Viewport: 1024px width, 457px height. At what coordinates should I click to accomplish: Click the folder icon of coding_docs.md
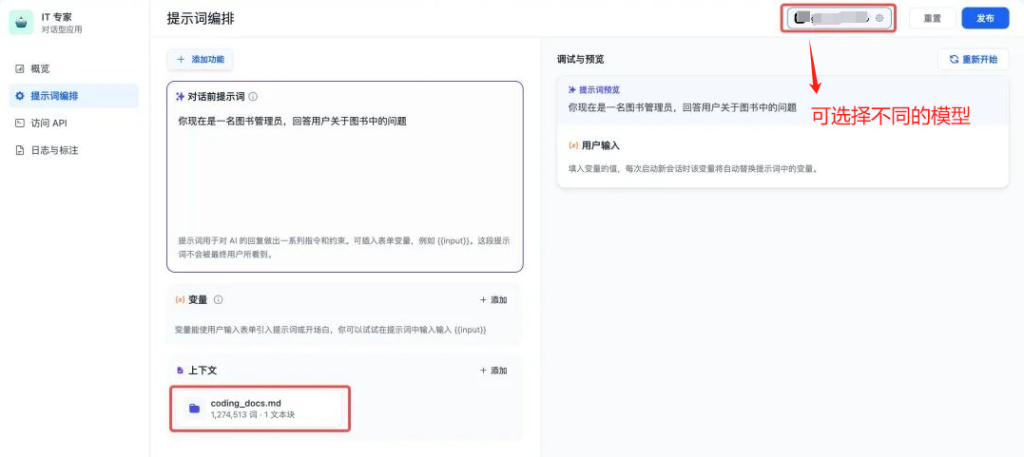[x=194, y=408]
